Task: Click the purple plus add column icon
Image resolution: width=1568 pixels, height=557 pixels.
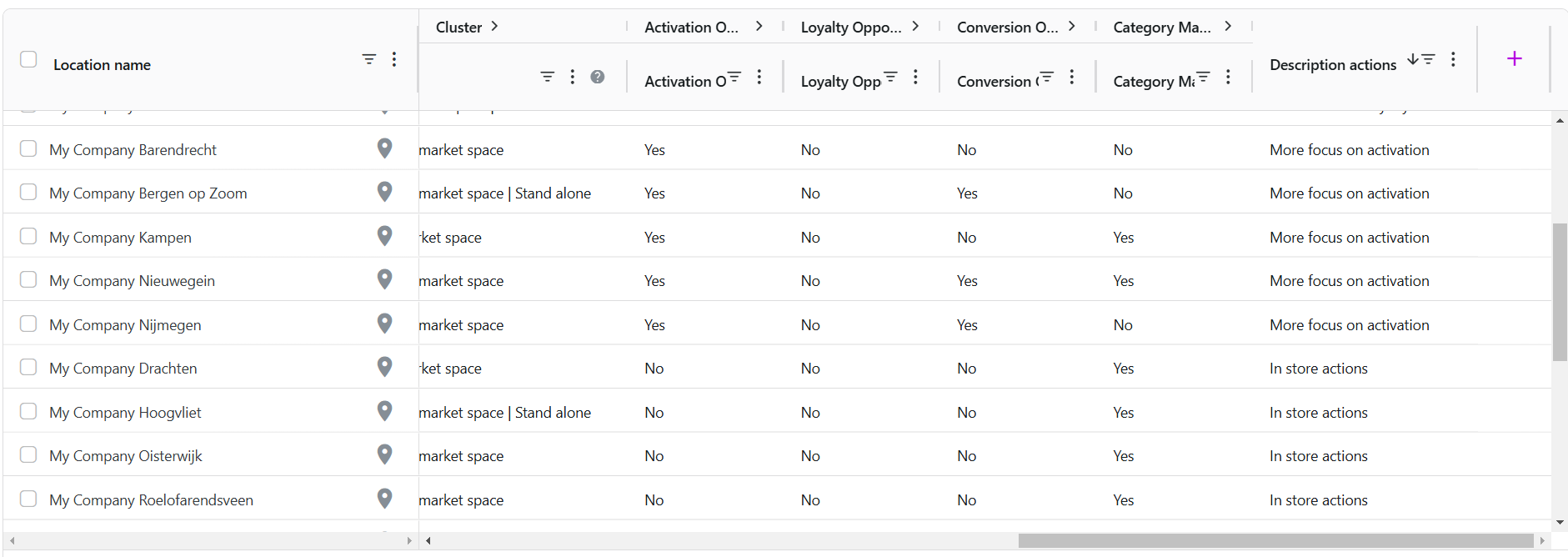Action: [x=1514, y=58]
